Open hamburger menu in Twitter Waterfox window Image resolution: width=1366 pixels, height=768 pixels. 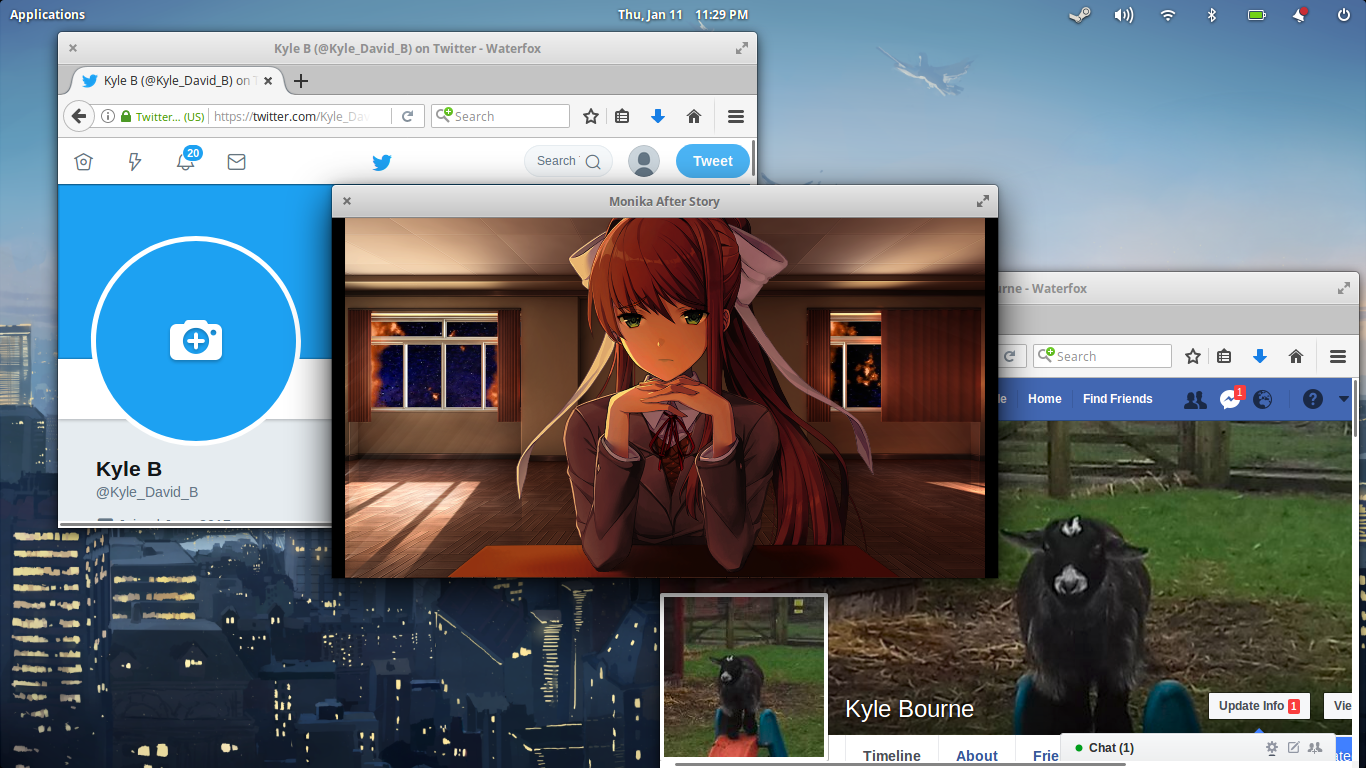click(x=736, y=116)
